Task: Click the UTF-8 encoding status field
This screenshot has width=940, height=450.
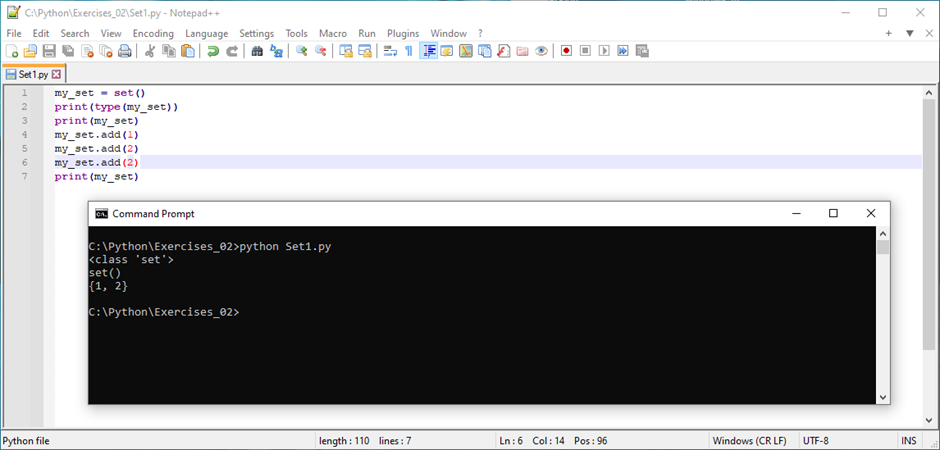Action: click(848, 441)
